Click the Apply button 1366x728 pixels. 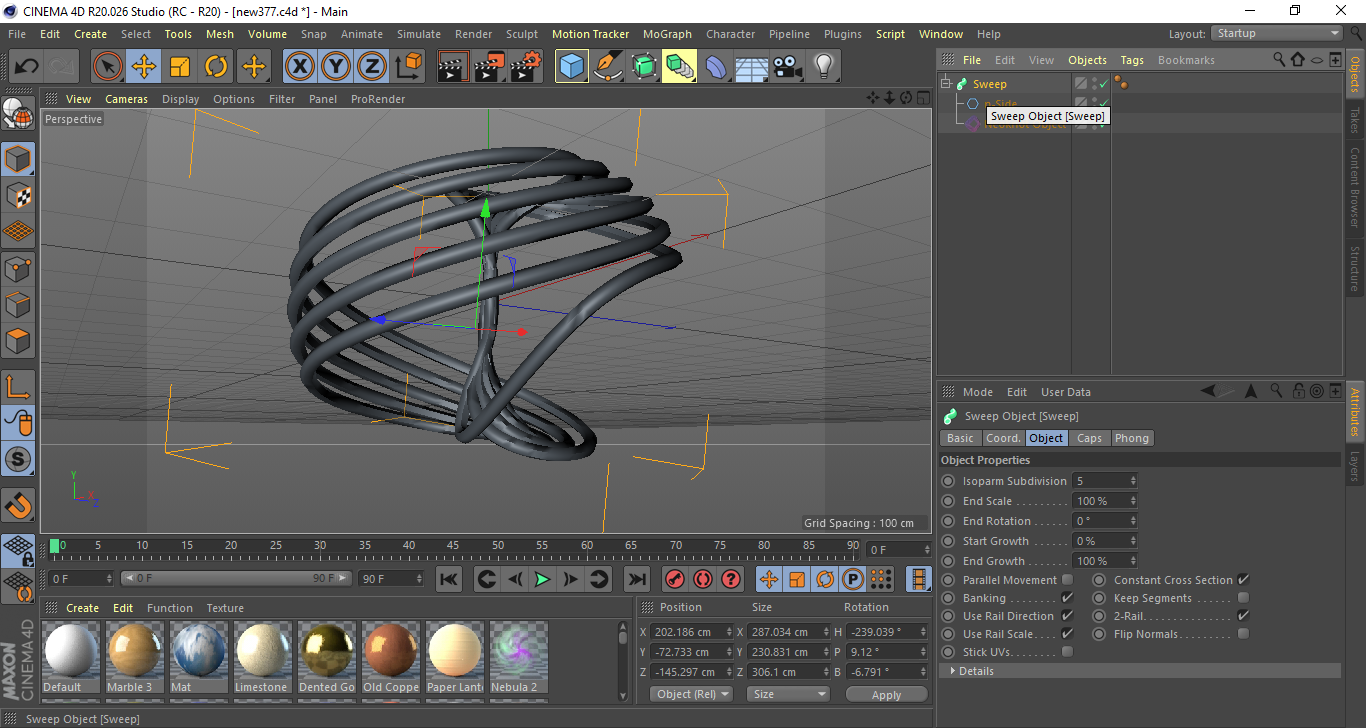tap(886, 694)
